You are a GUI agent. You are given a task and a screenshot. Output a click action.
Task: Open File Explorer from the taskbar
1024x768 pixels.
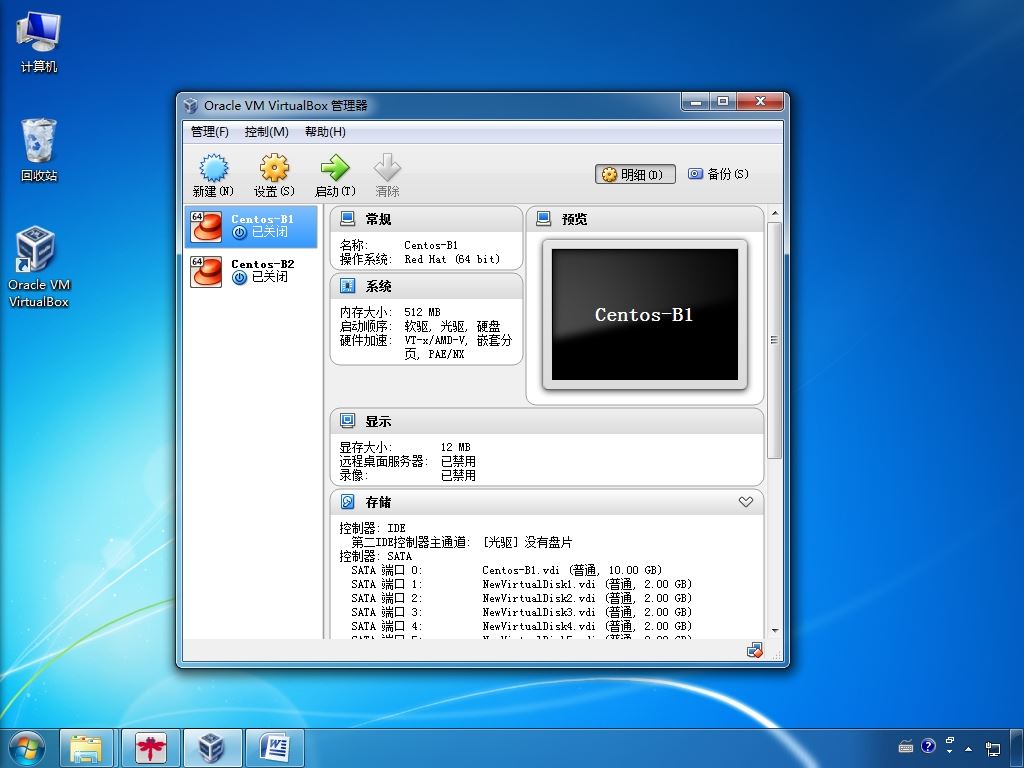click(86, 748)
